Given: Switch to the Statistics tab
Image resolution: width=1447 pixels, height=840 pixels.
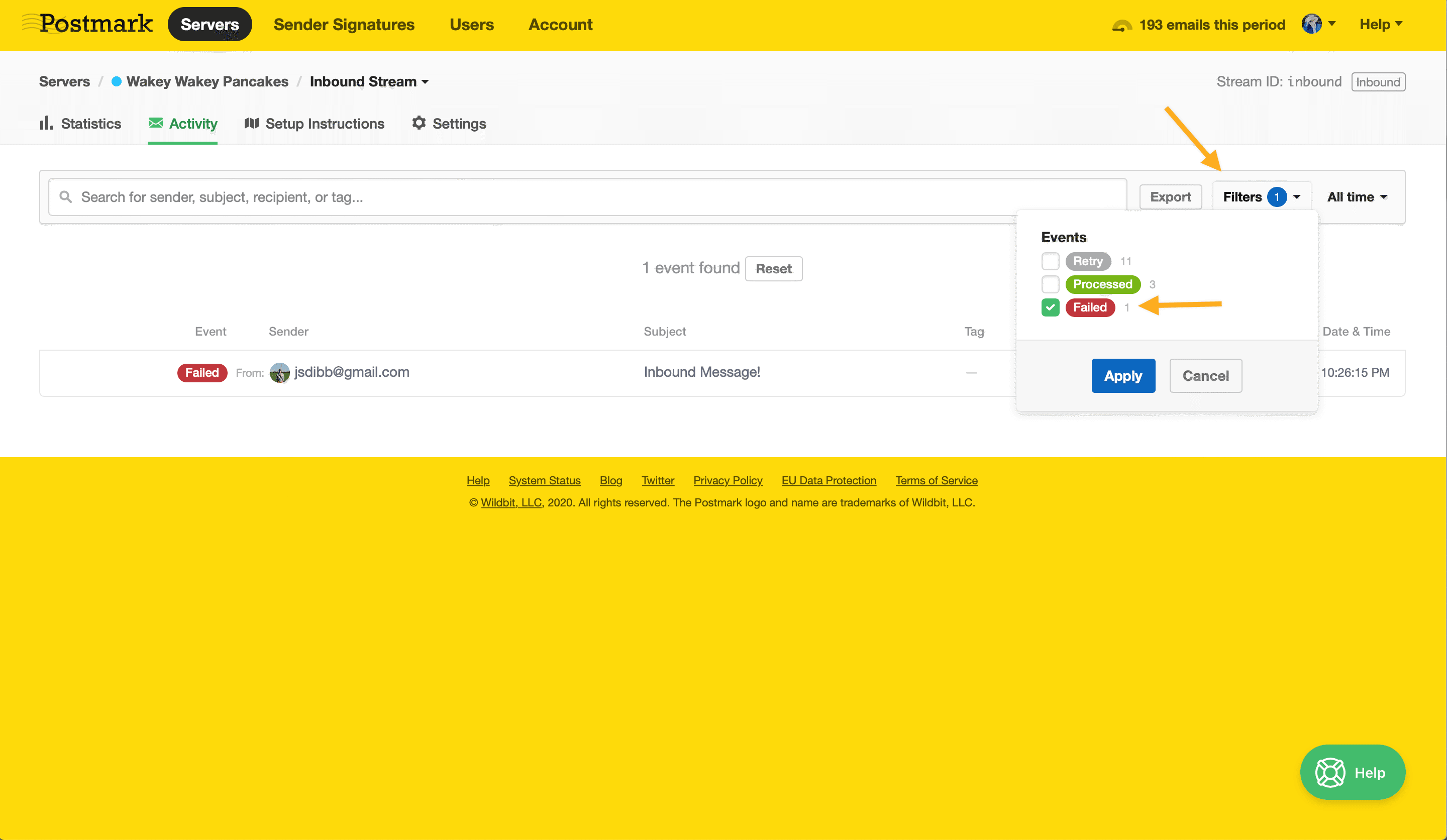Looking at the screenshot, I should pos(80,124).
